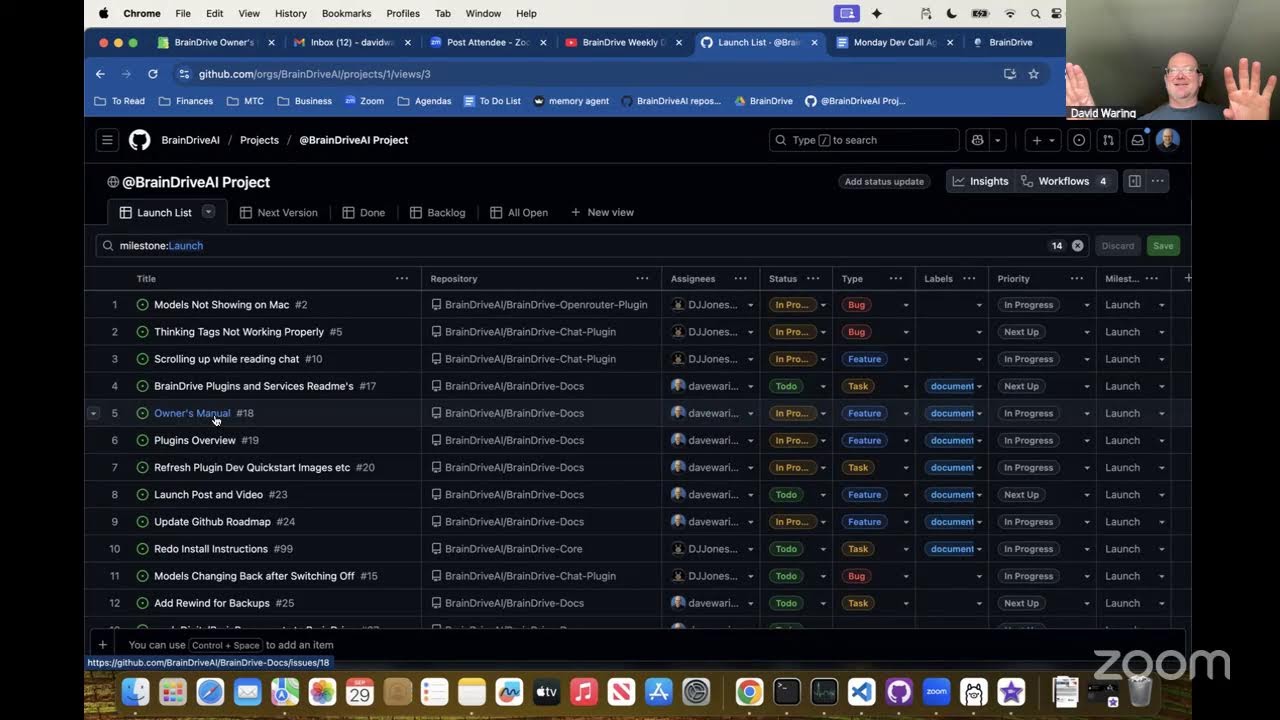Click the green Save button
The height and width of the screenshot is (720, 1280).
click(1163, 246)
